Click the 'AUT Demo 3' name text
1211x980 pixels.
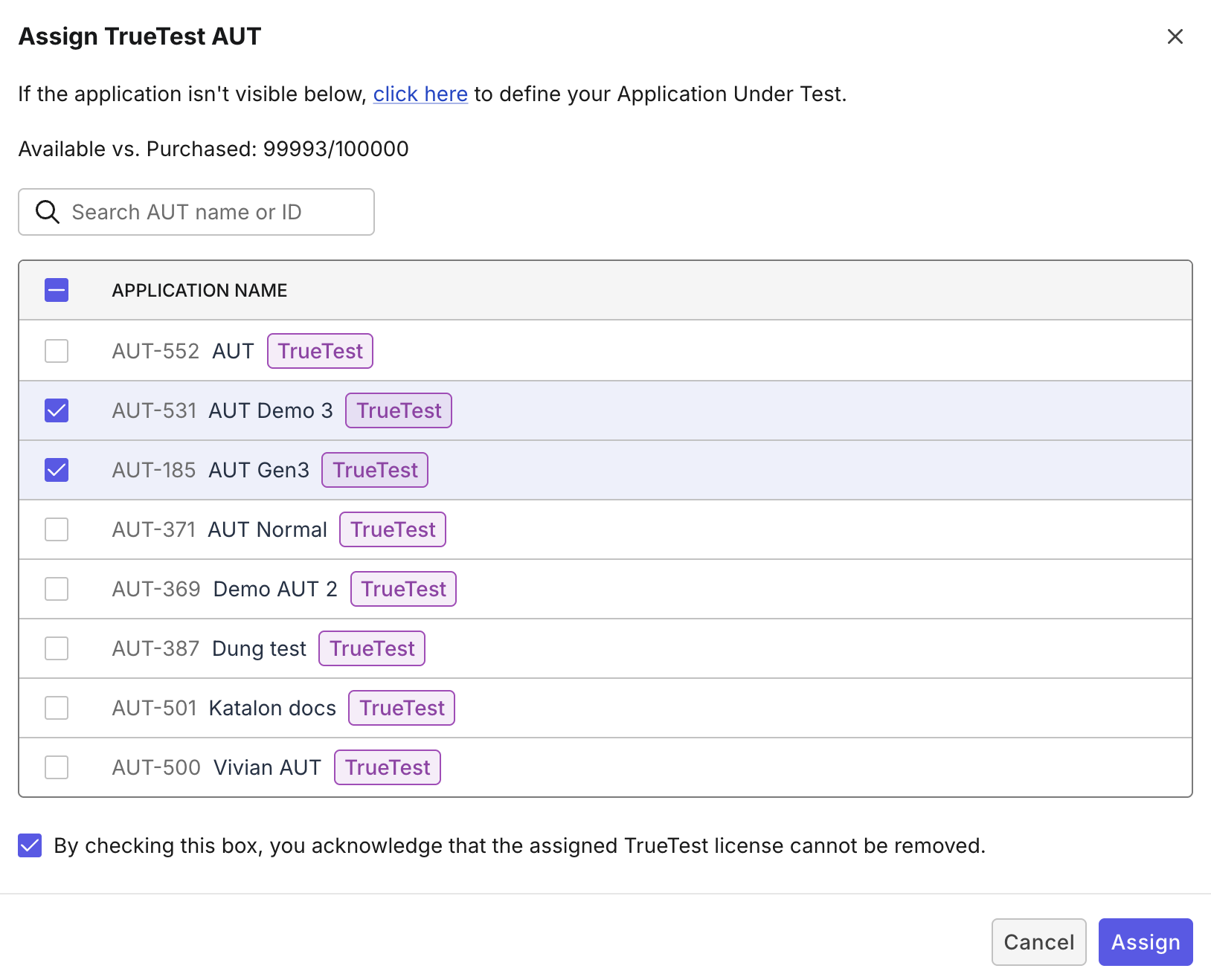271,410
